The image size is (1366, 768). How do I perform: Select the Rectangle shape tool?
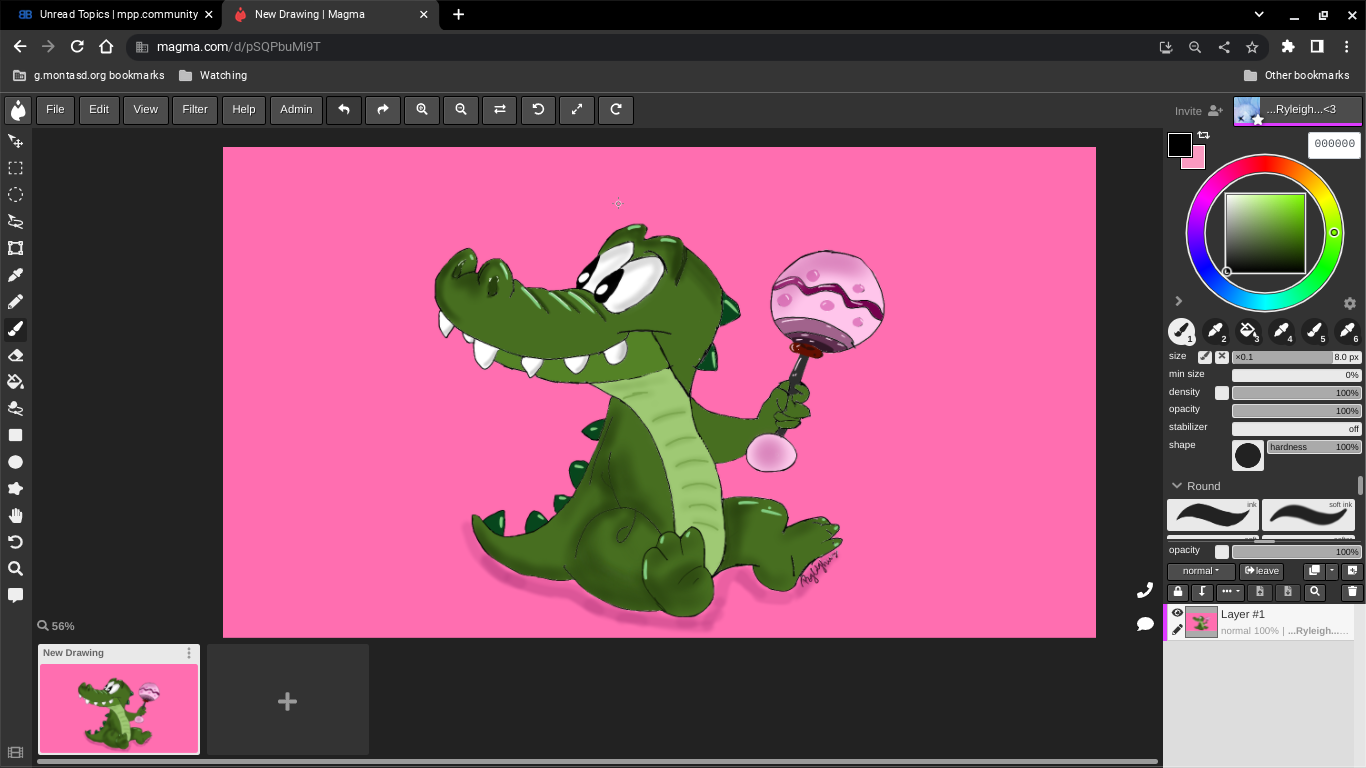(x=15, y=435)
